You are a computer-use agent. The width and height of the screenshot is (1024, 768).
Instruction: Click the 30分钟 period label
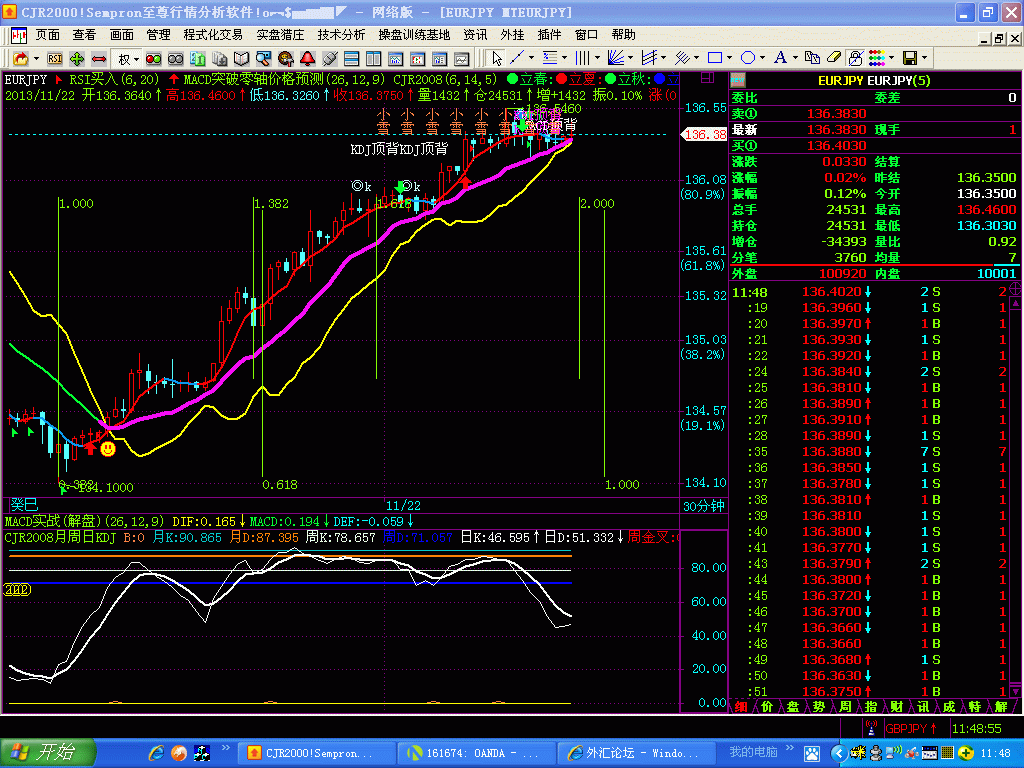tap(703, 506)
